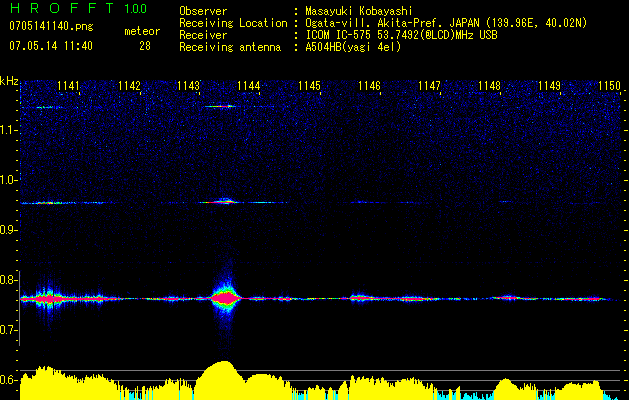
Task: Click time marker 1150 on the time axis
Action: [x=609, y=86]
